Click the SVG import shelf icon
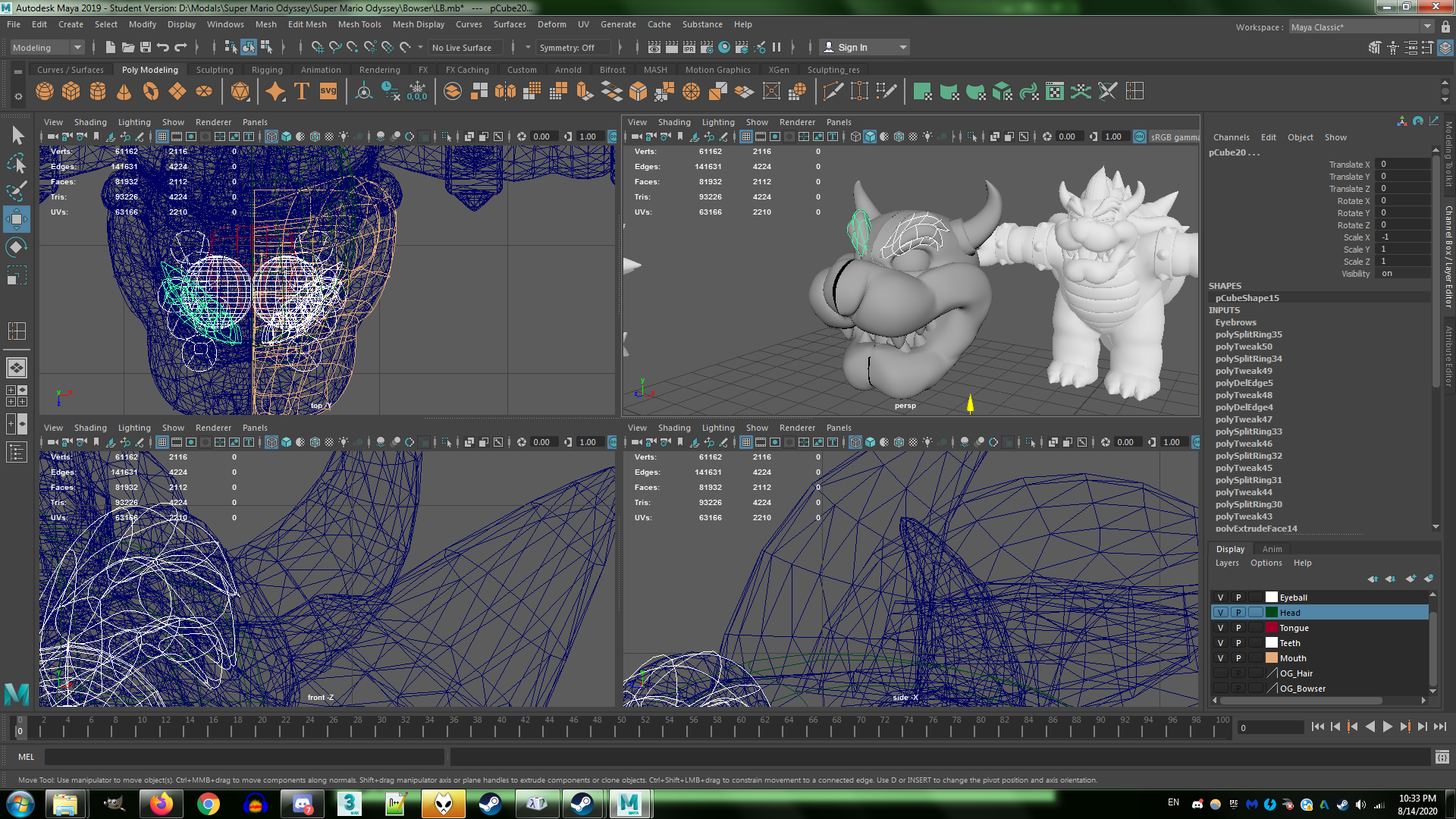 [328, 92]
